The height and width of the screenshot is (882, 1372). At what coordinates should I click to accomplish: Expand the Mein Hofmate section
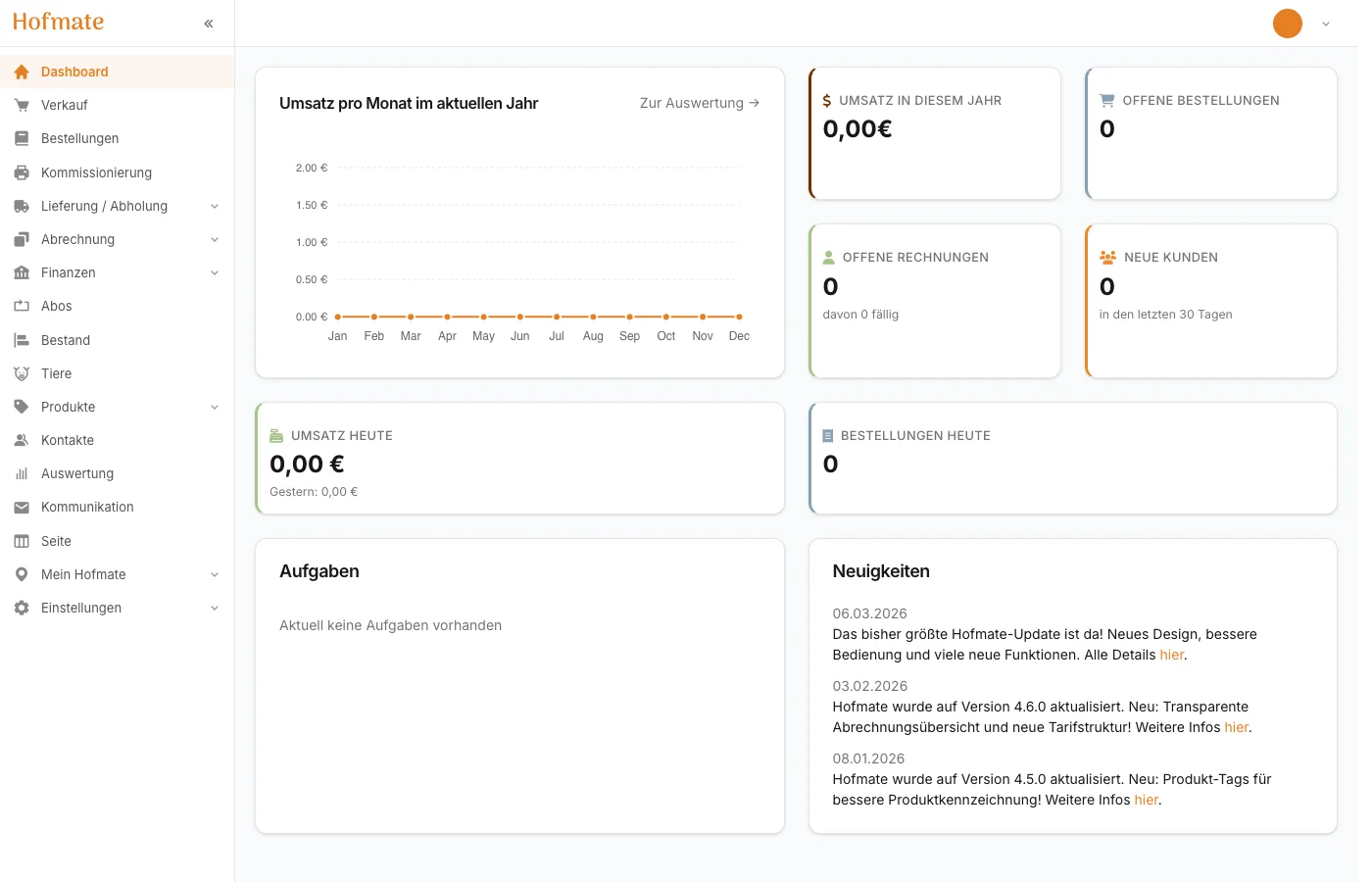[215, 574]
